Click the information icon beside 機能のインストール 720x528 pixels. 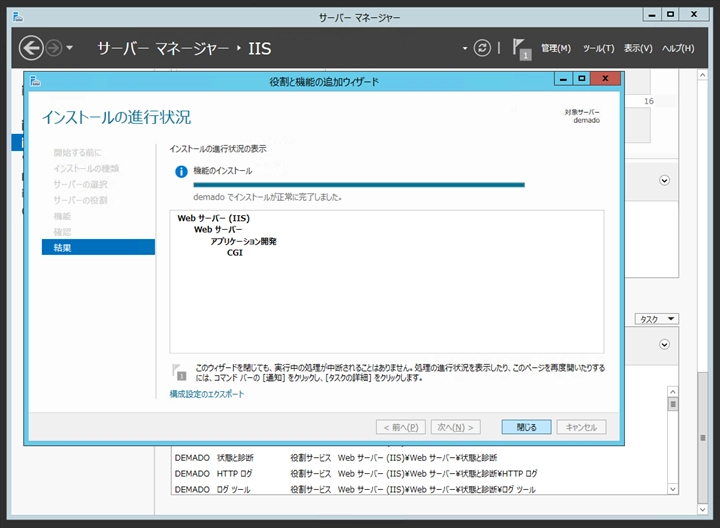pyautogui.click(x=181, y=172)
